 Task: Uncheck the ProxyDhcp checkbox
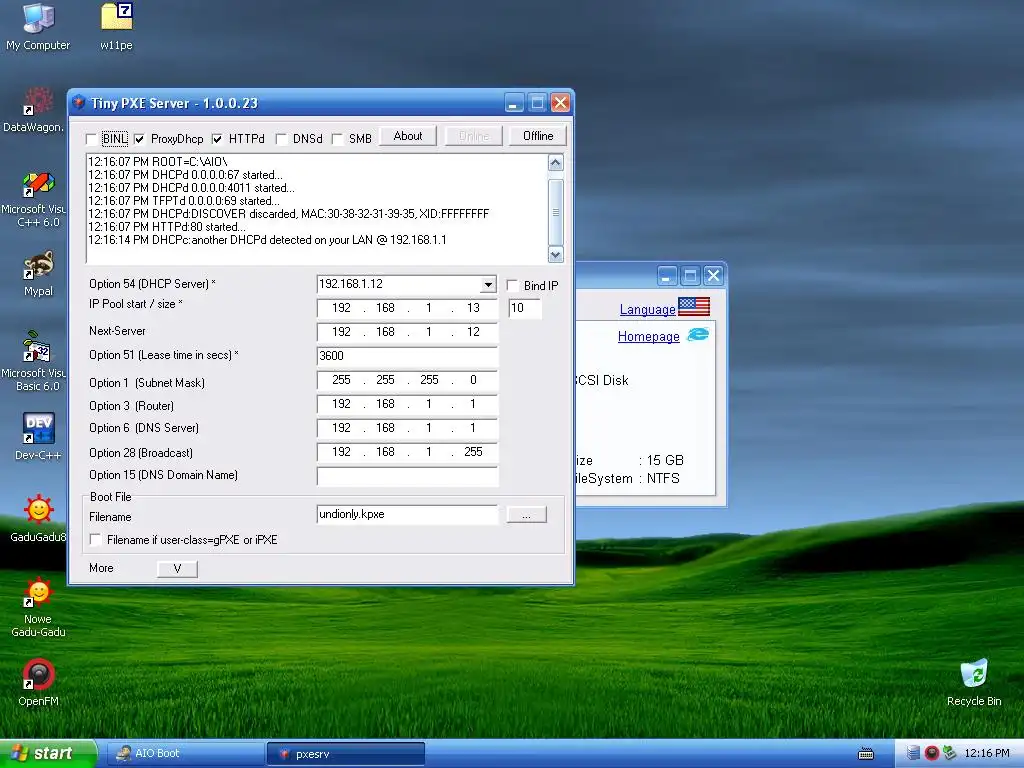(x=139, y=139)
